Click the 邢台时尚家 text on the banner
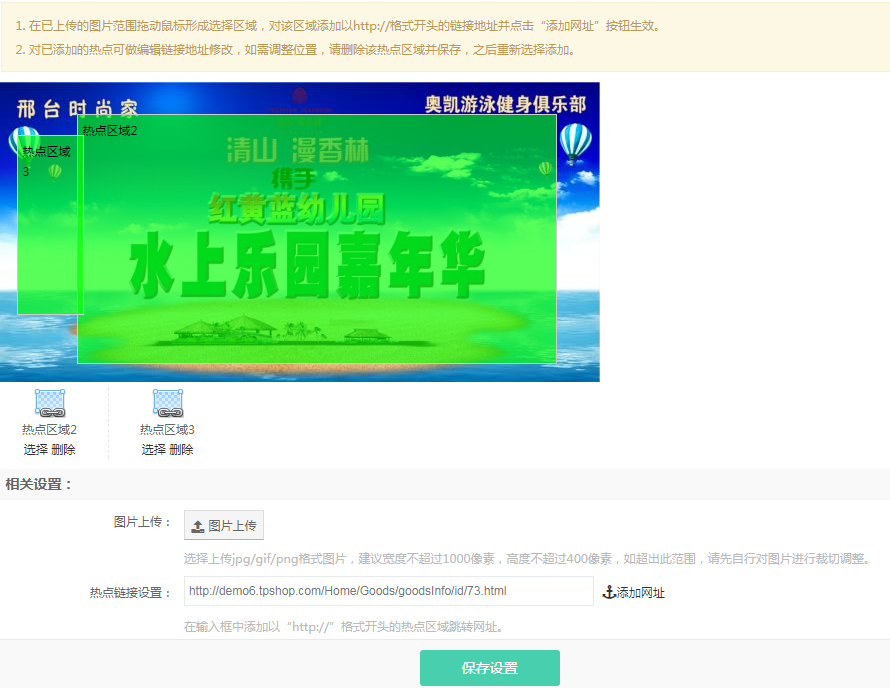This screenshot has width=890, height=688. (x=78, y=108)
